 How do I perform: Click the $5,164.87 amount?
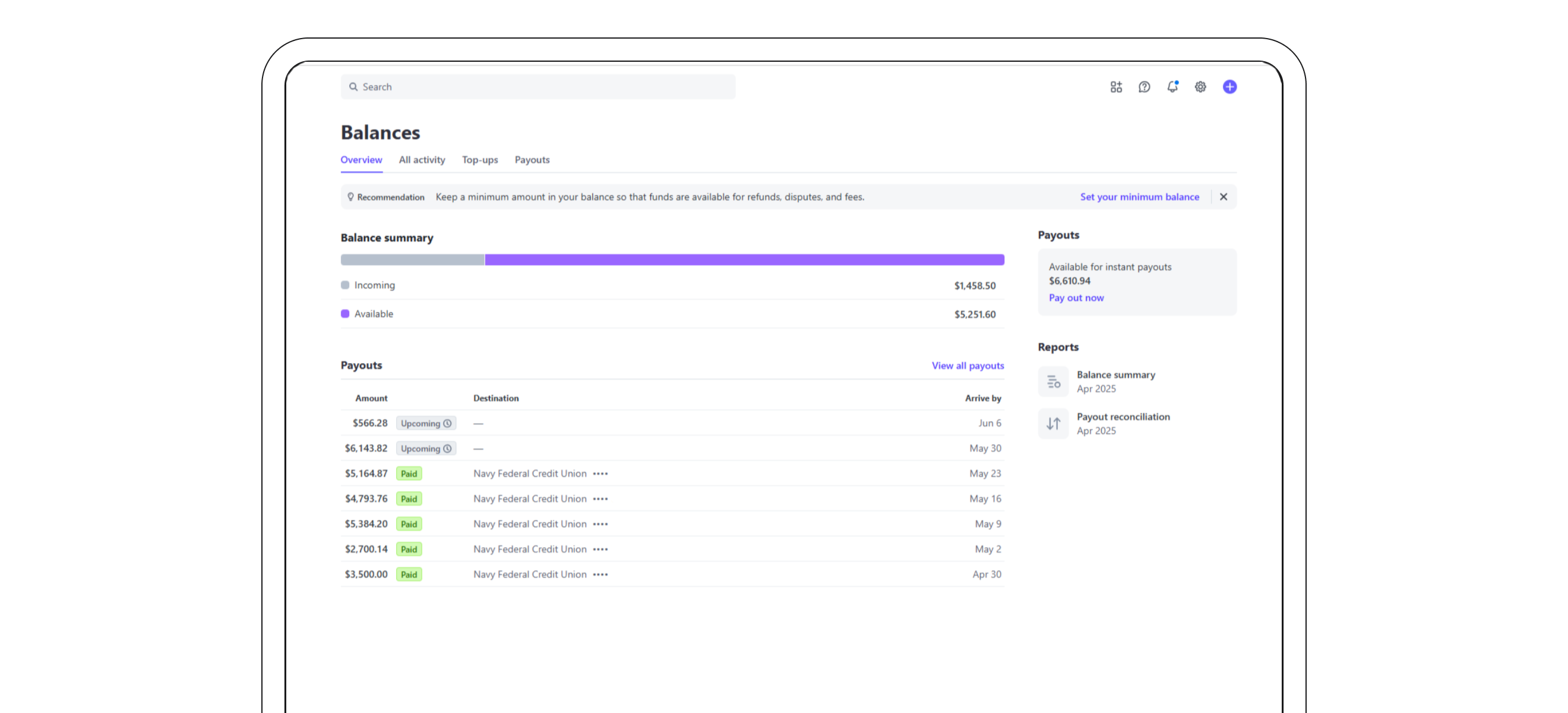point(366,474)
